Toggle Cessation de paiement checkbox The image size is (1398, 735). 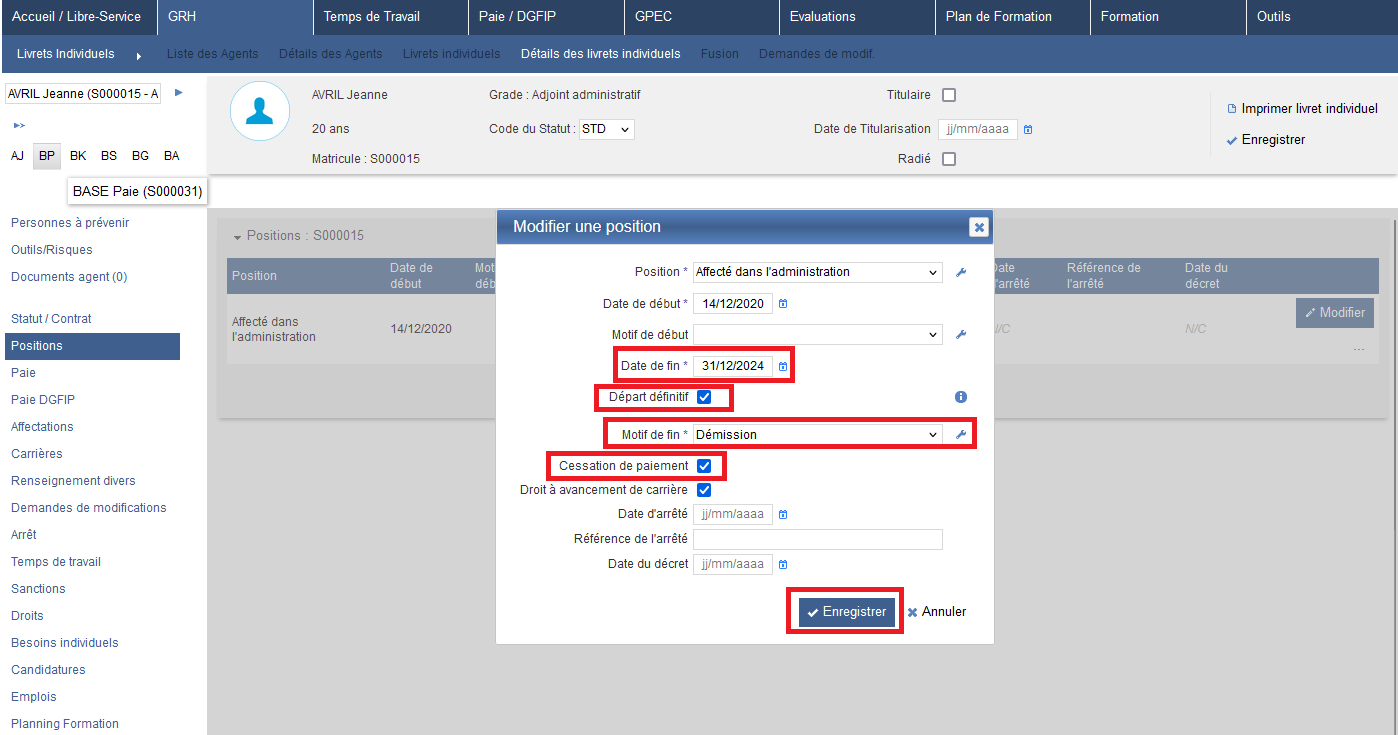[x=704, y=466]
